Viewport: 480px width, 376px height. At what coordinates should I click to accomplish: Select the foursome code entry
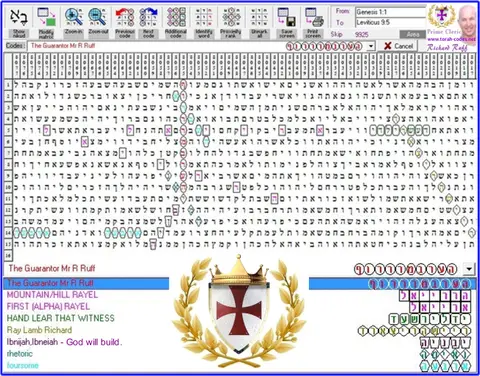[x=23, y=365]
